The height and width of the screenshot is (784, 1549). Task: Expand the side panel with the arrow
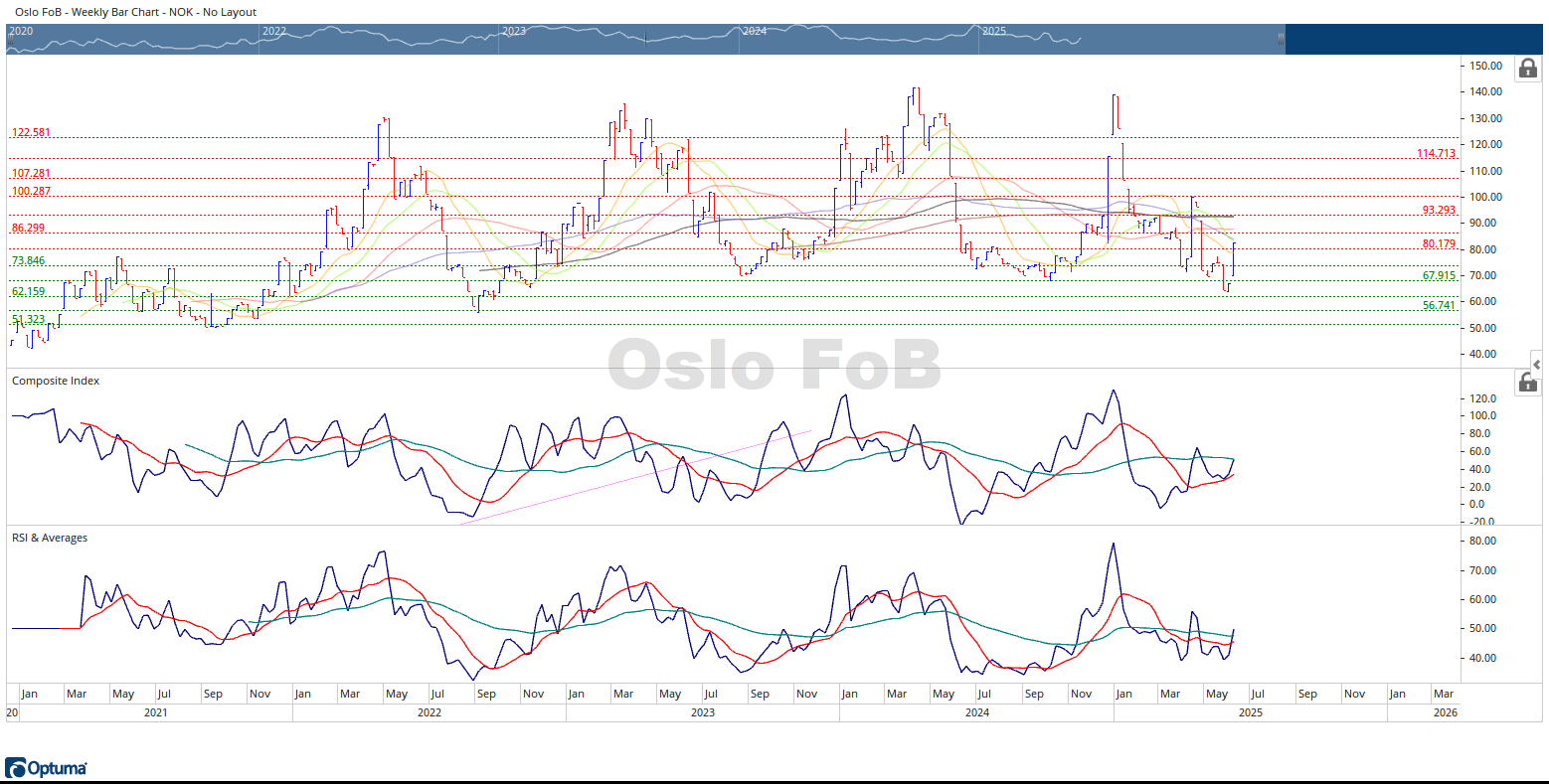pos(1536,365)
